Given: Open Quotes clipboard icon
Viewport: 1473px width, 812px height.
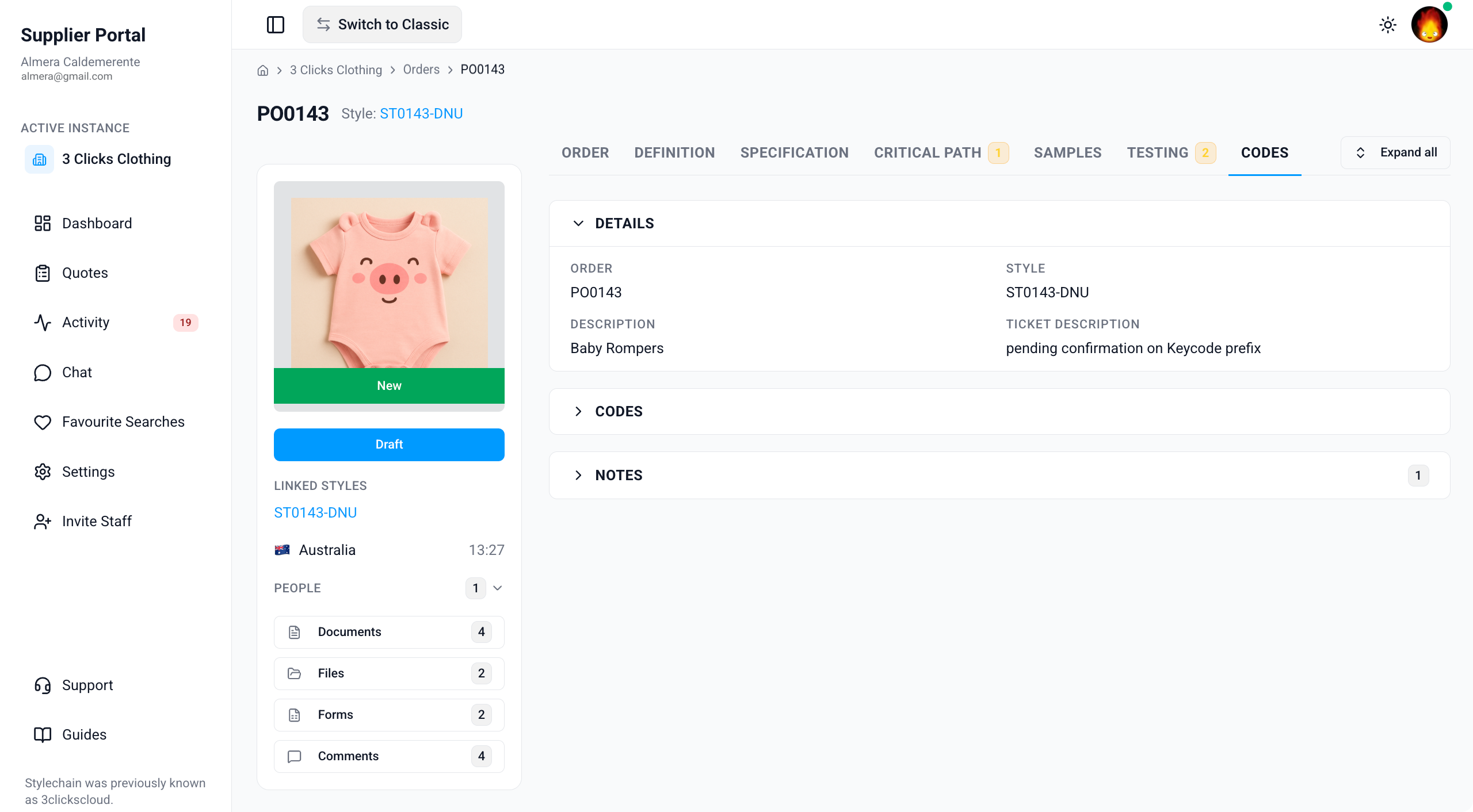Looking at the screenshot, I should tap(43, 273).
